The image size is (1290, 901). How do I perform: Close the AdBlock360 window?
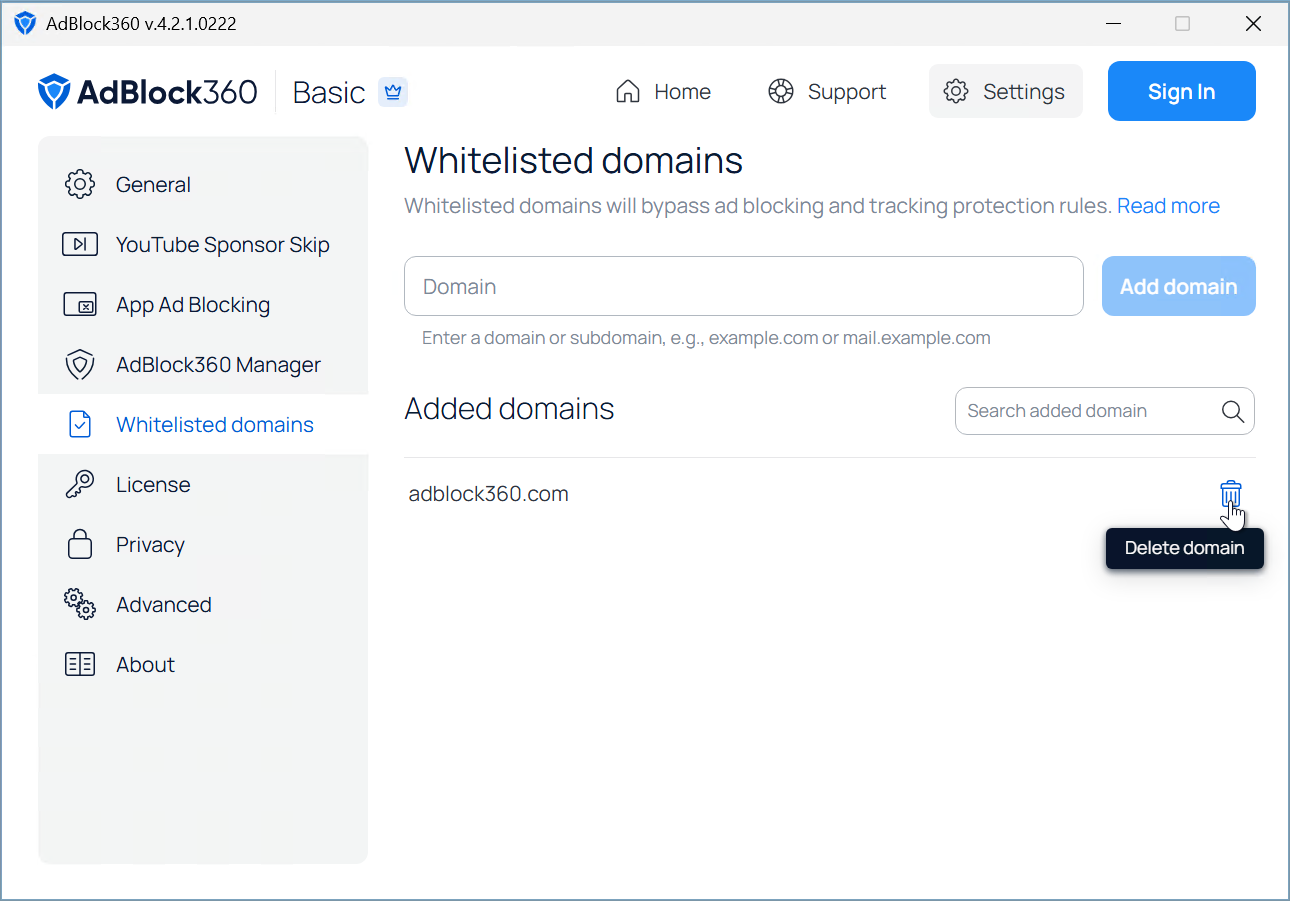tap(1253, 23)
